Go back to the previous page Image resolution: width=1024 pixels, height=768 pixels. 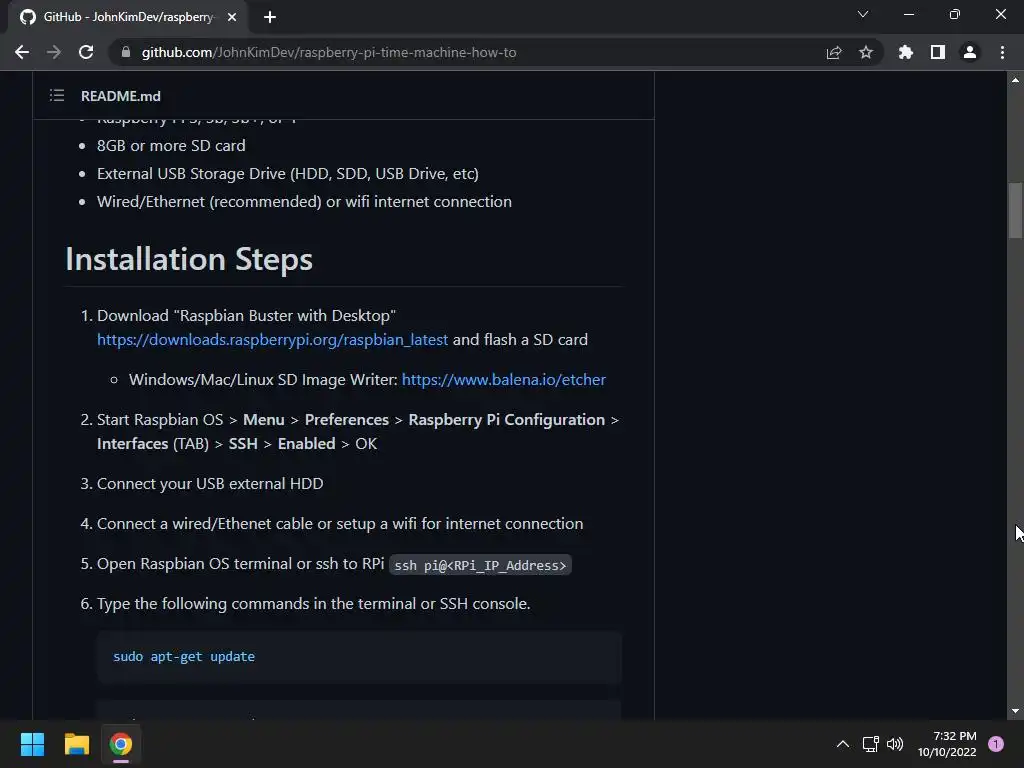[x=22, y=52]
